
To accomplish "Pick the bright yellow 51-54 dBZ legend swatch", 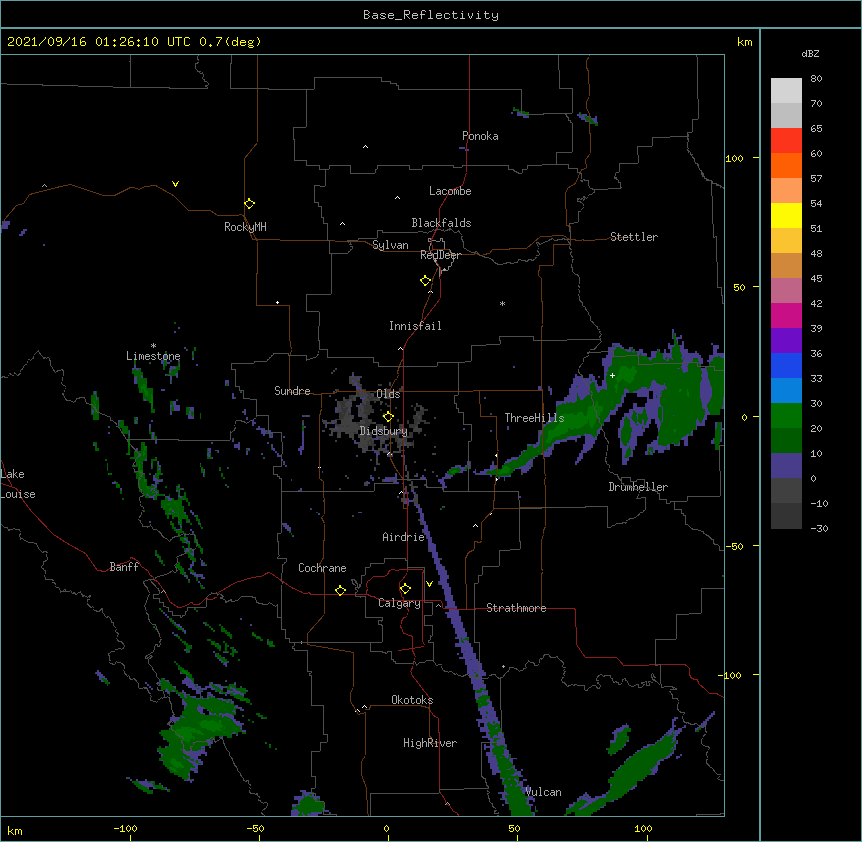I will [786, 216].
